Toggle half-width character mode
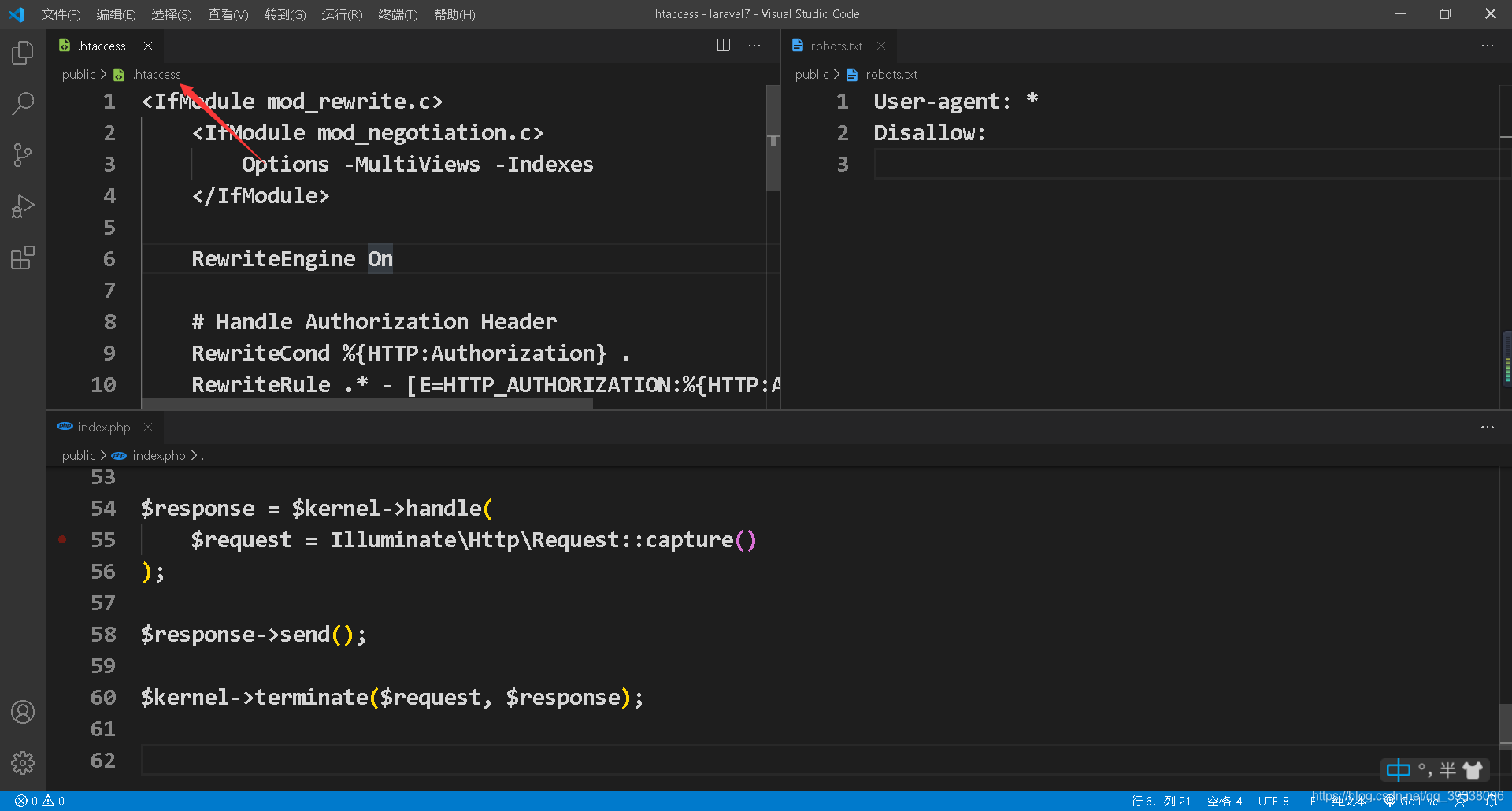This screenshot has width=1512, height=811. coord(1447,770)
